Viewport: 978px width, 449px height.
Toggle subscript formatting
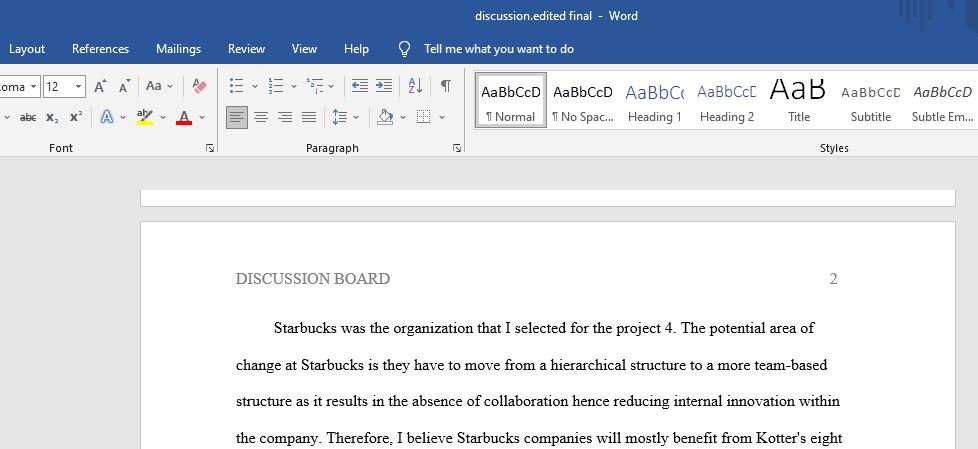point(52,117)
